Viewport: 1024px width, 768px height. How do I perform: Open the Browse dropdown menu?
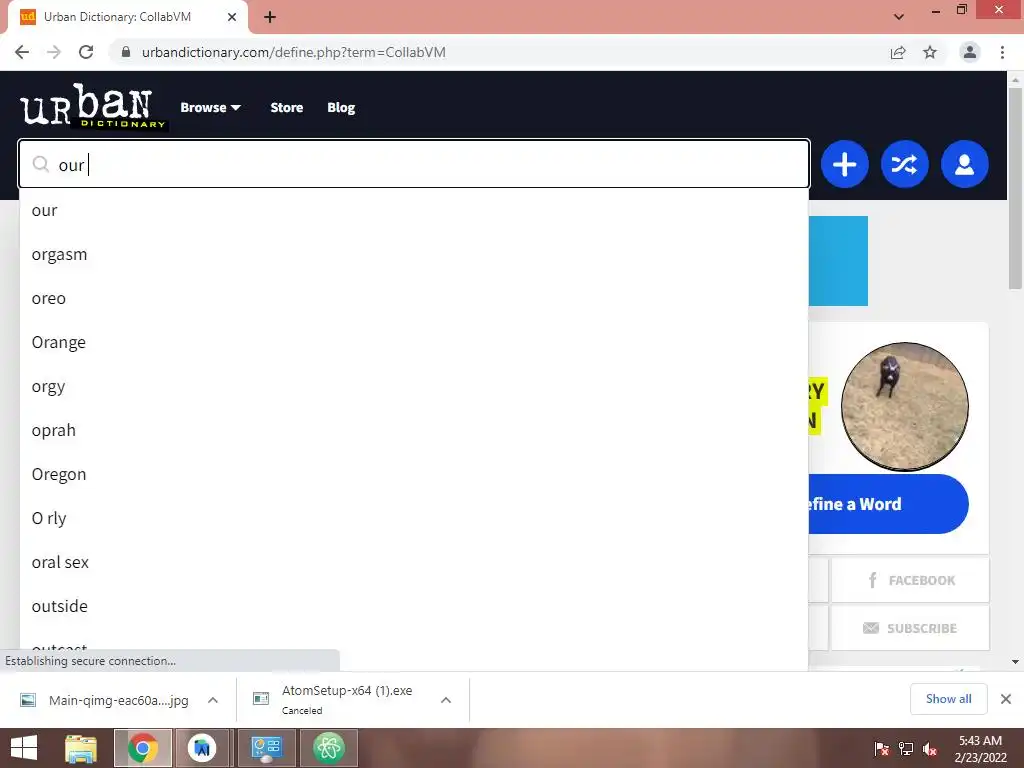click(210, 108)
